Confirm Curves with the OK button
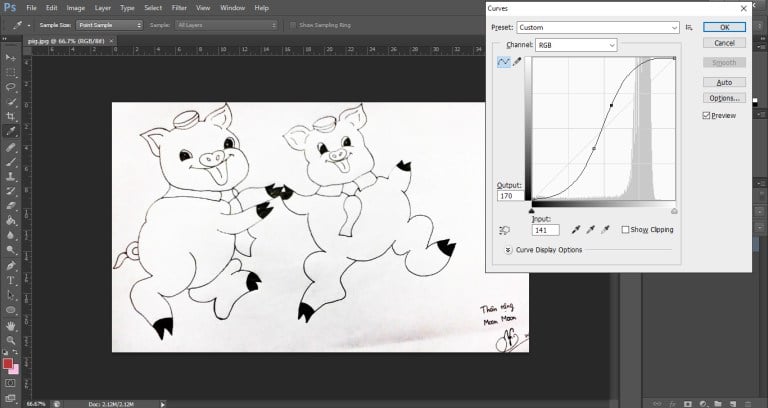 pos(724,27)
